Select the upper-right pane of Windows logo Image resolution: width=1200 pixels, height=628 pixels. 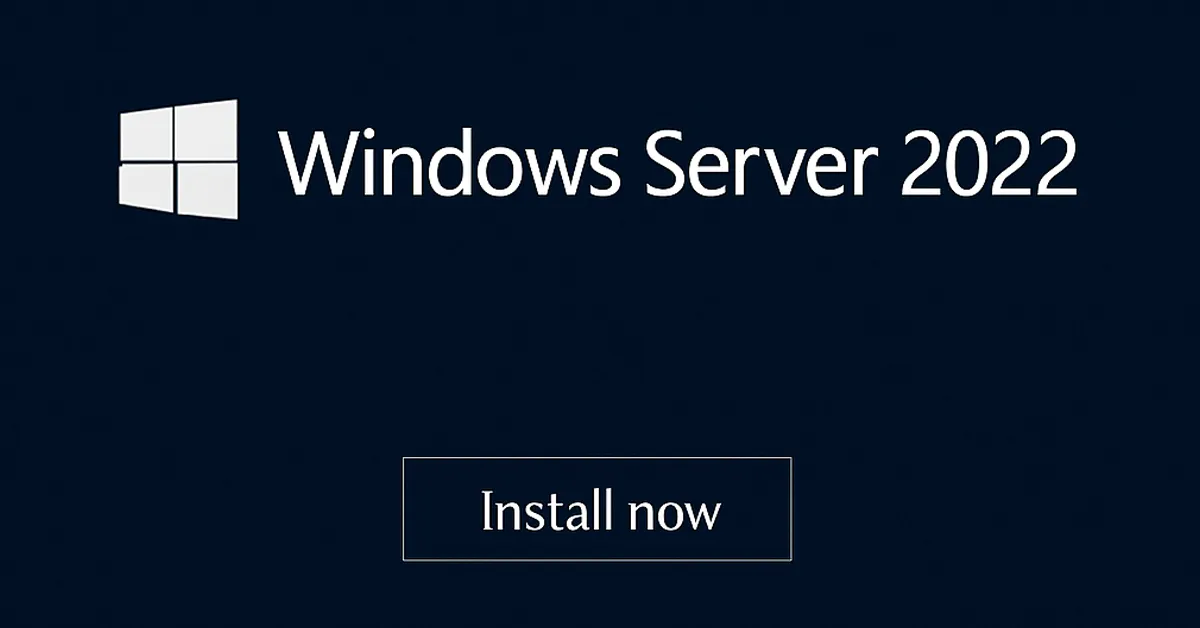click(x=207, y=129)
